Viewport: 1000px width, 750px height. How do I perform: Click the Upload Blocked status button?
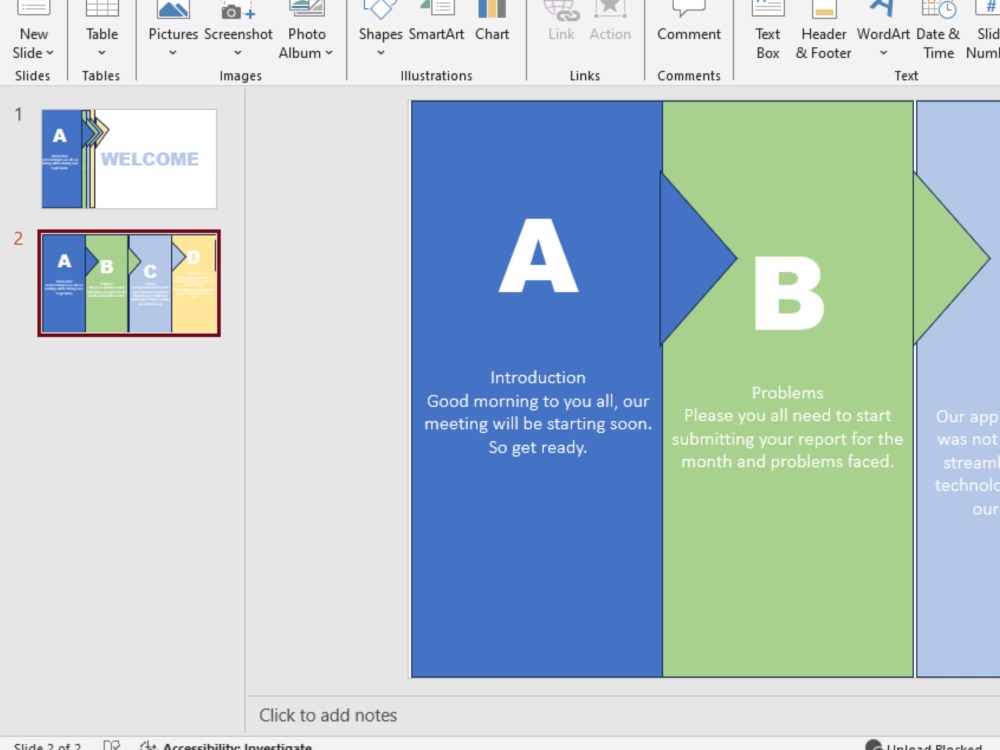(x=923, y=746)
